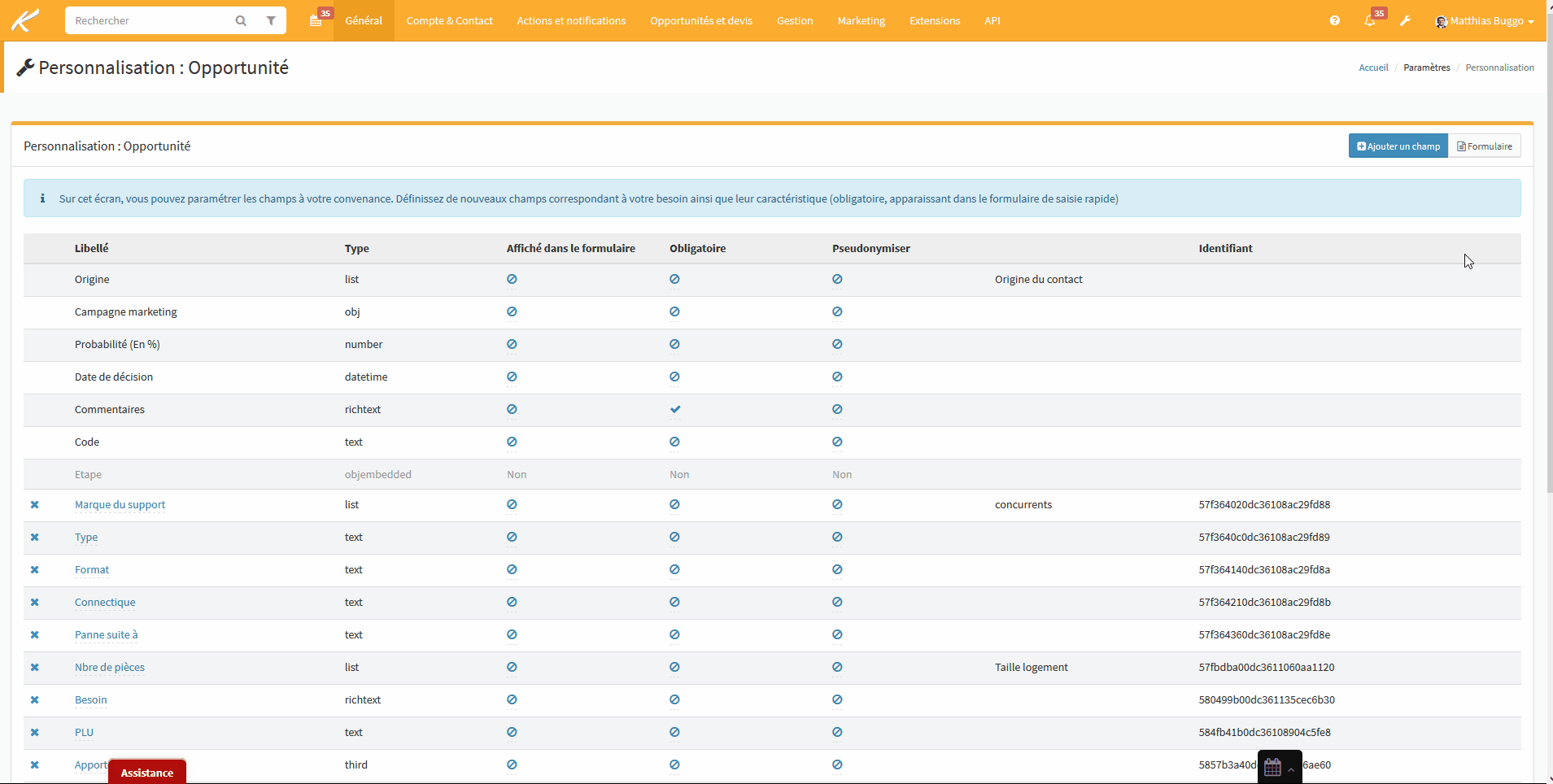The height and width of the screenshot is (784, 1553).
Task: Go to Paramètres breadcrumb link
Action: (1427, 68)
